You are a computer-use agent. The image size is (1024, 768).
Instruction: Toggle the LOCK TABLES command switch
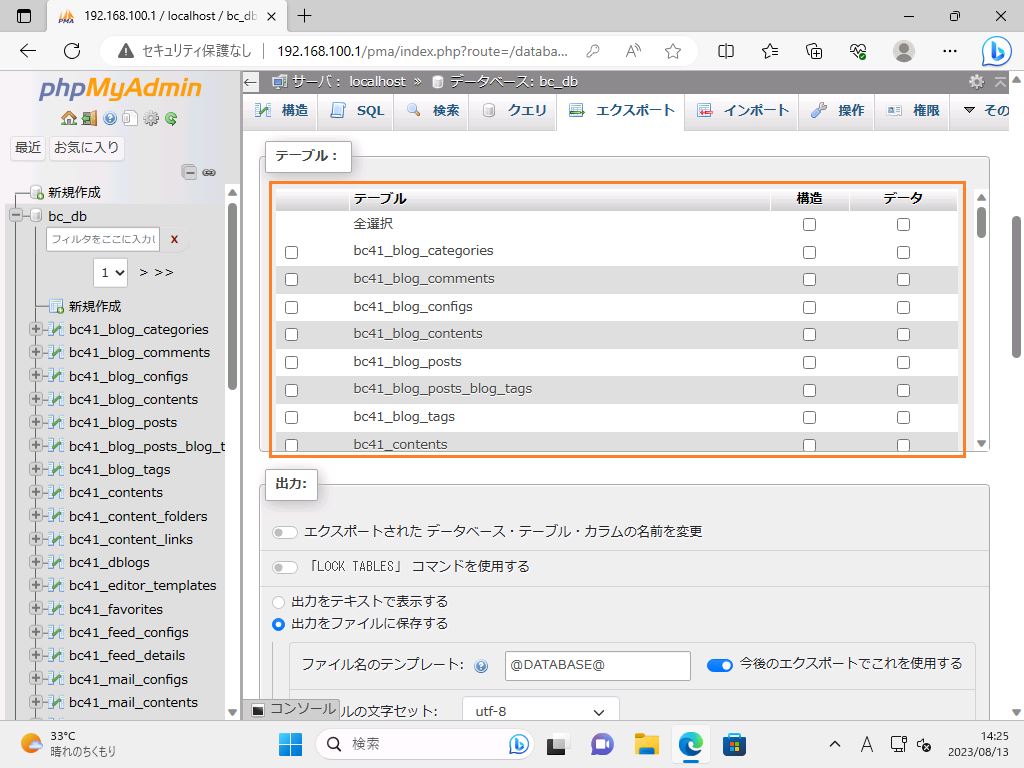(286, 567)
